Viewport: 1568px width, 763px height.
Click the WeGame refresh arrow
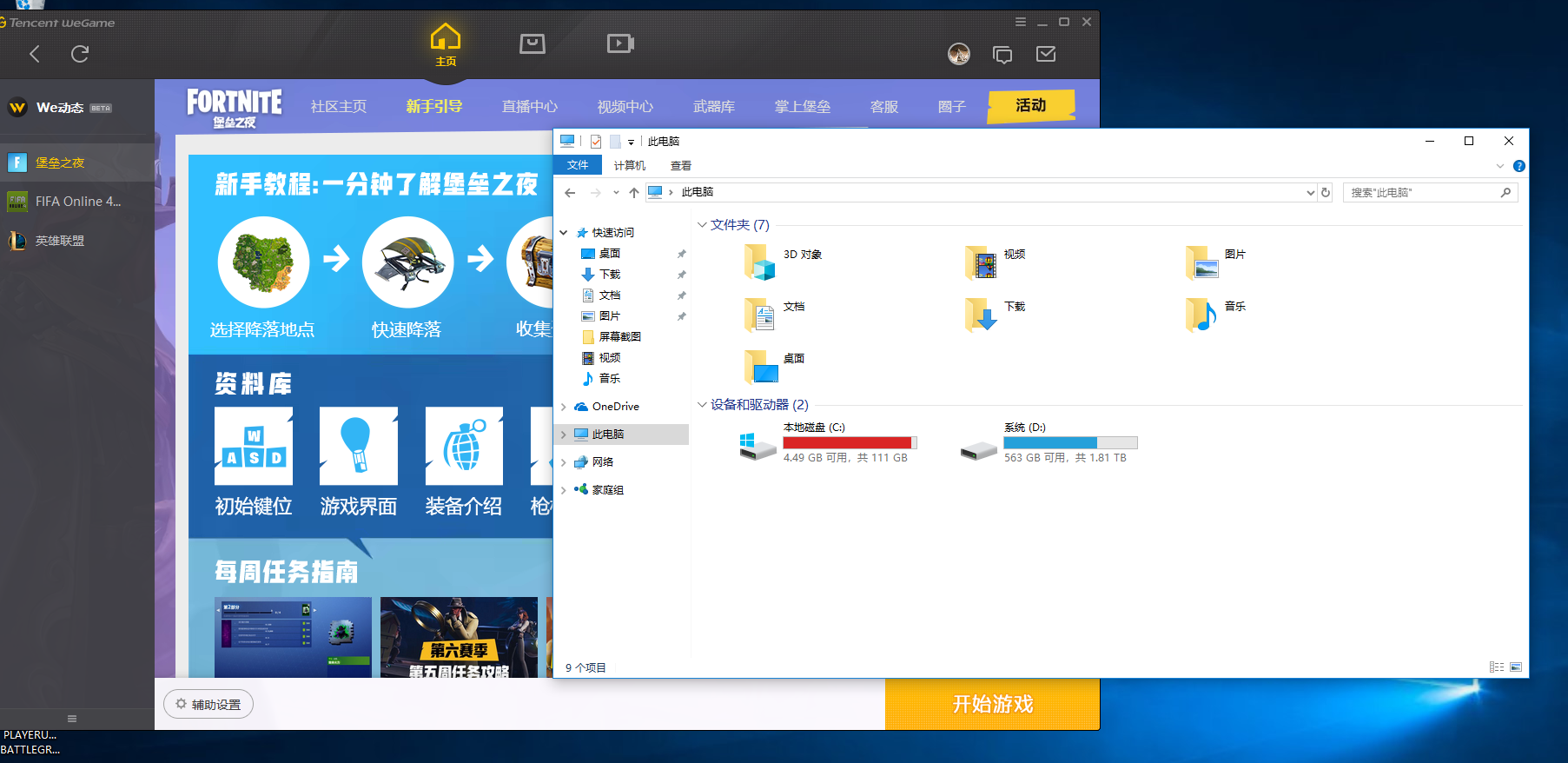(80, 55)
